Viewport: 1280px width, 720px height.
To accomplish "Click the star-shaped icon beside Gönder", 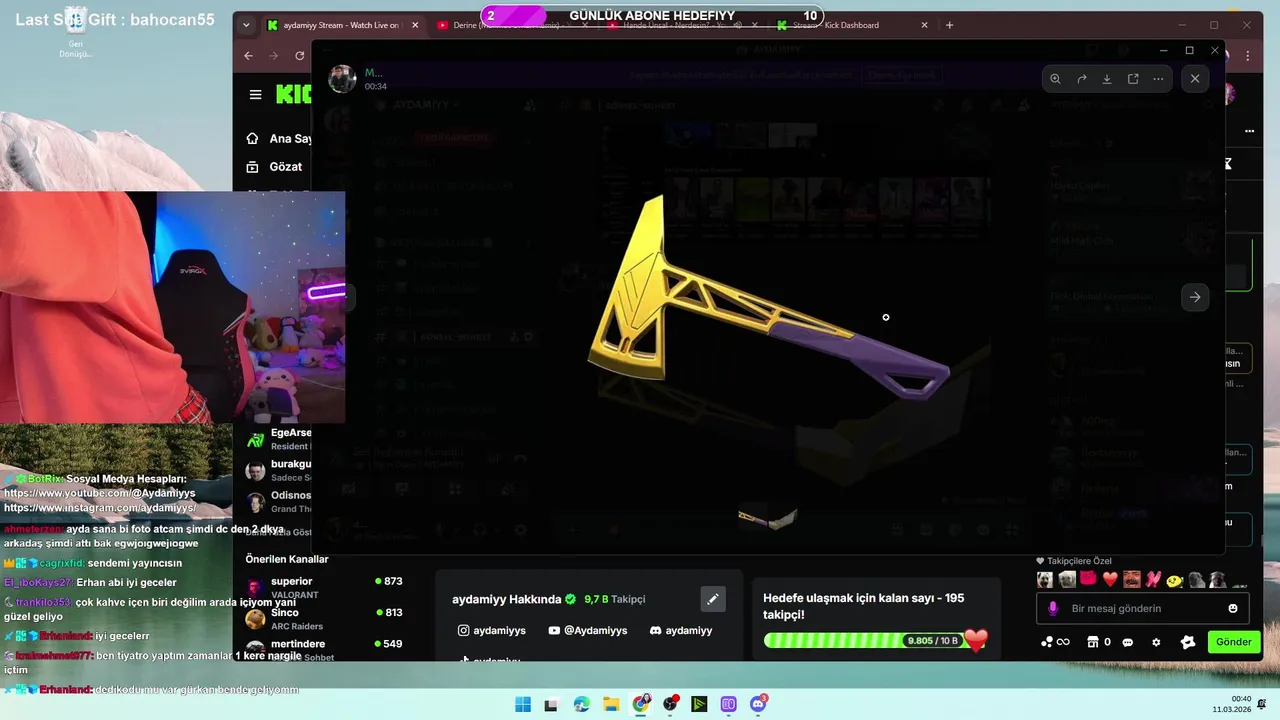I will pyautogui.click(x=1188, y=642).
